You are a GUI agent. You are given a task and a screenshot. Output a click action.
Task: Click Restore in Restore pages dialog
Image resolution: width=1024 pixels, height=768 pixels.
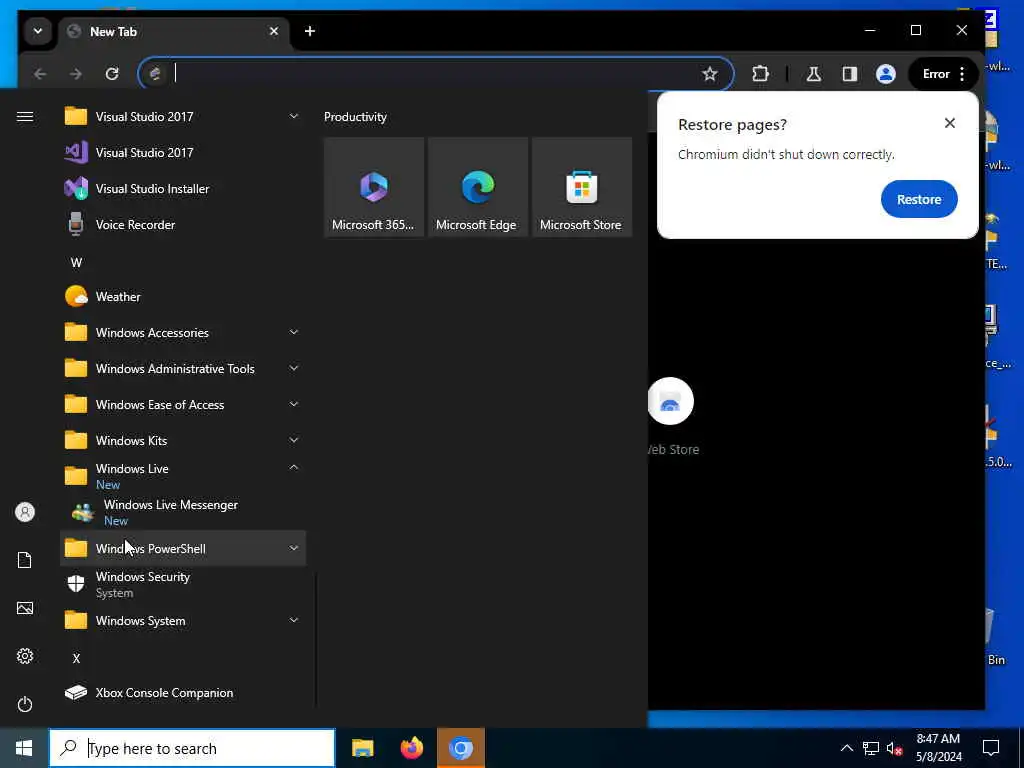[918, 199]
